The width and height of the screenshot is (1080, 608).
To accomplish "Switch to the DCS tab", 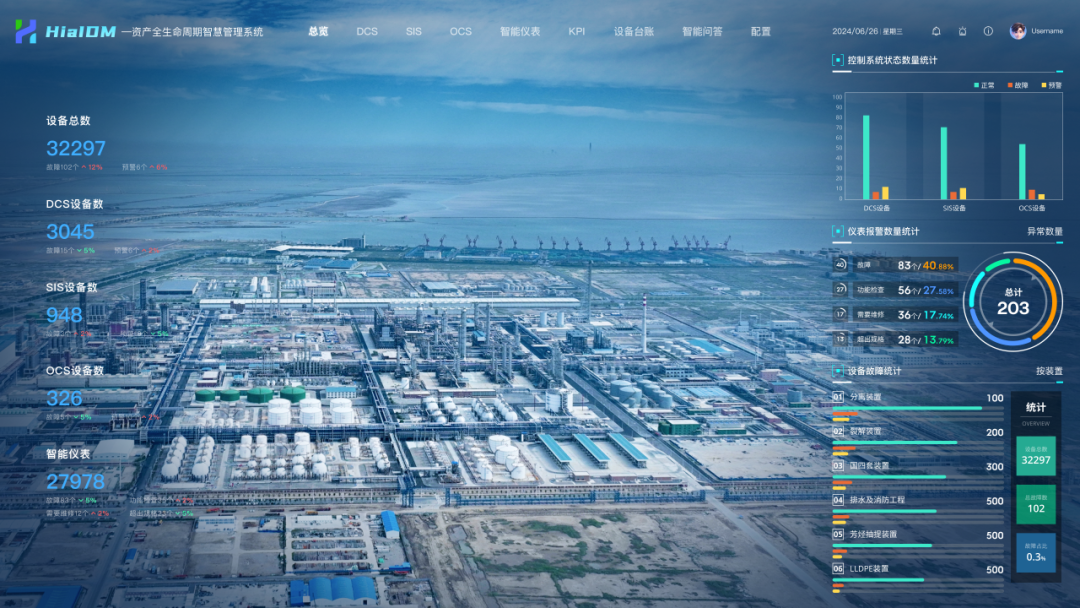I will click(x=367, y=31).
